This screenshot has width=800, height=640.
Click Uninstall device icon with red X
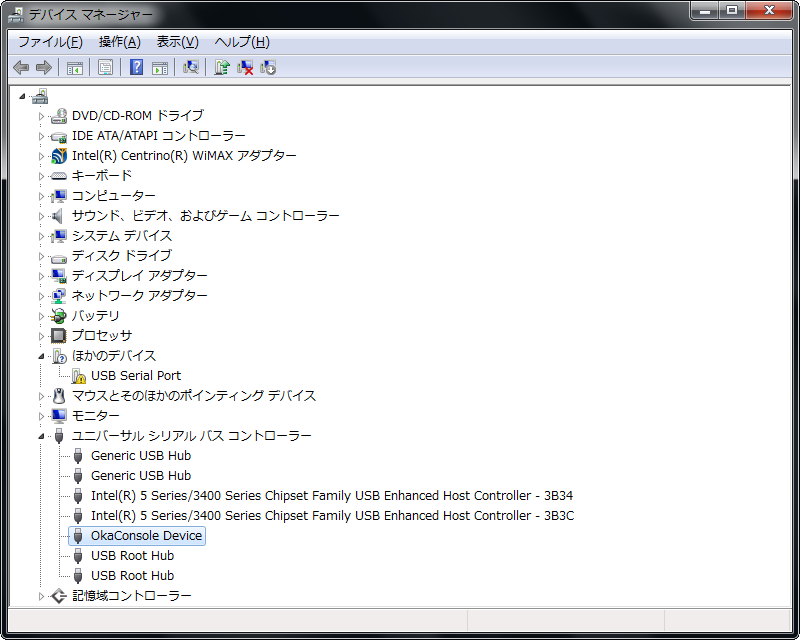coord(245,67)
